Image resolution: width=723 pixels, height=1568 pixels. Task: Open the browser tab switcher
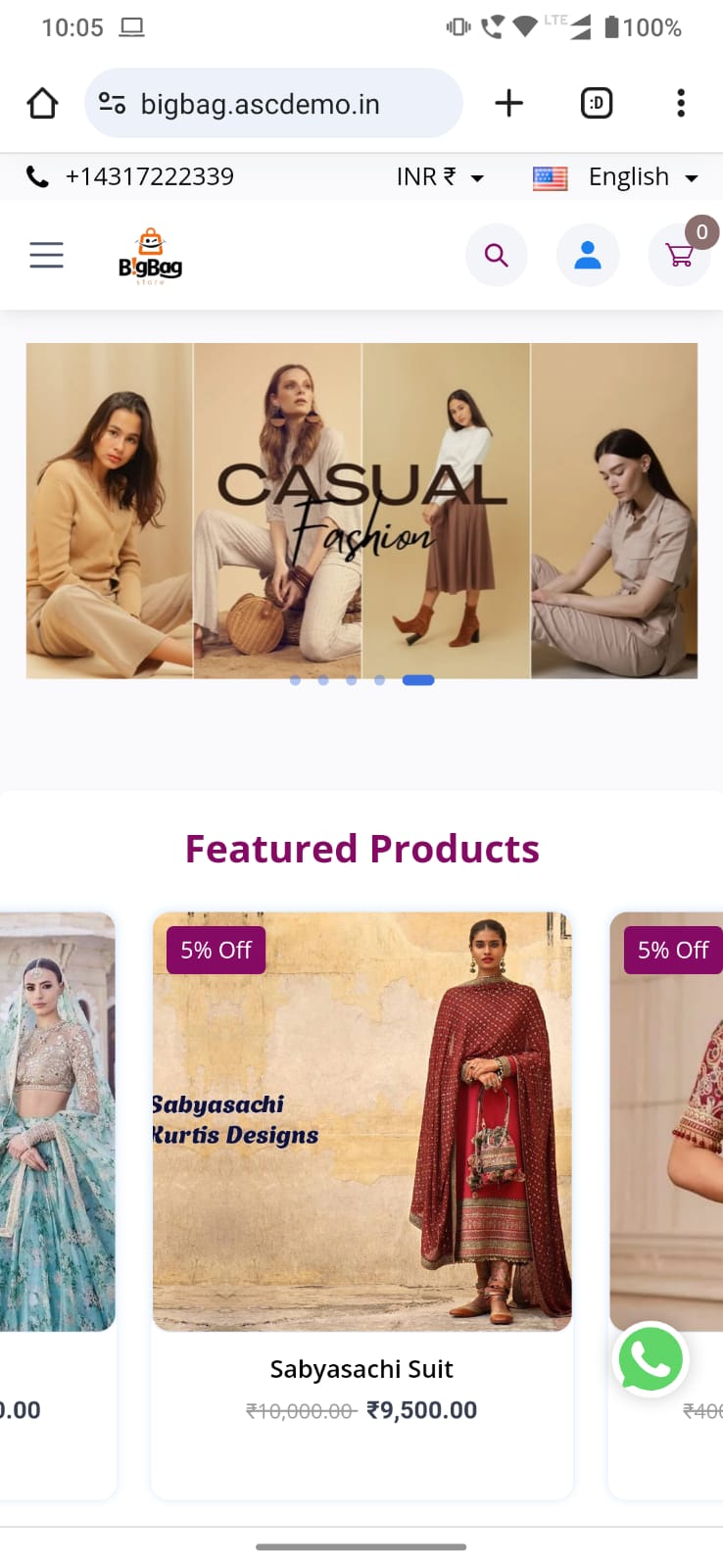597,103
